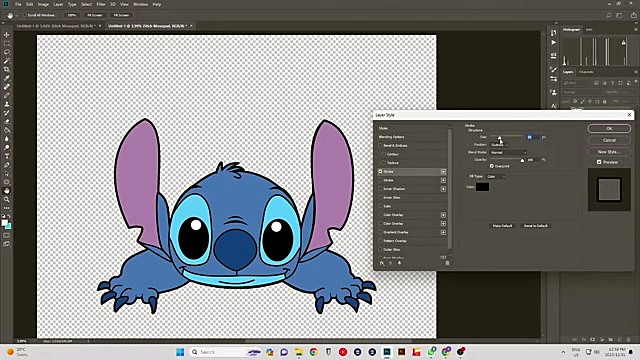Screen dimensions: 640x360
Task: Add another Stroke effect with plus icon
Action: coord(443,171)
